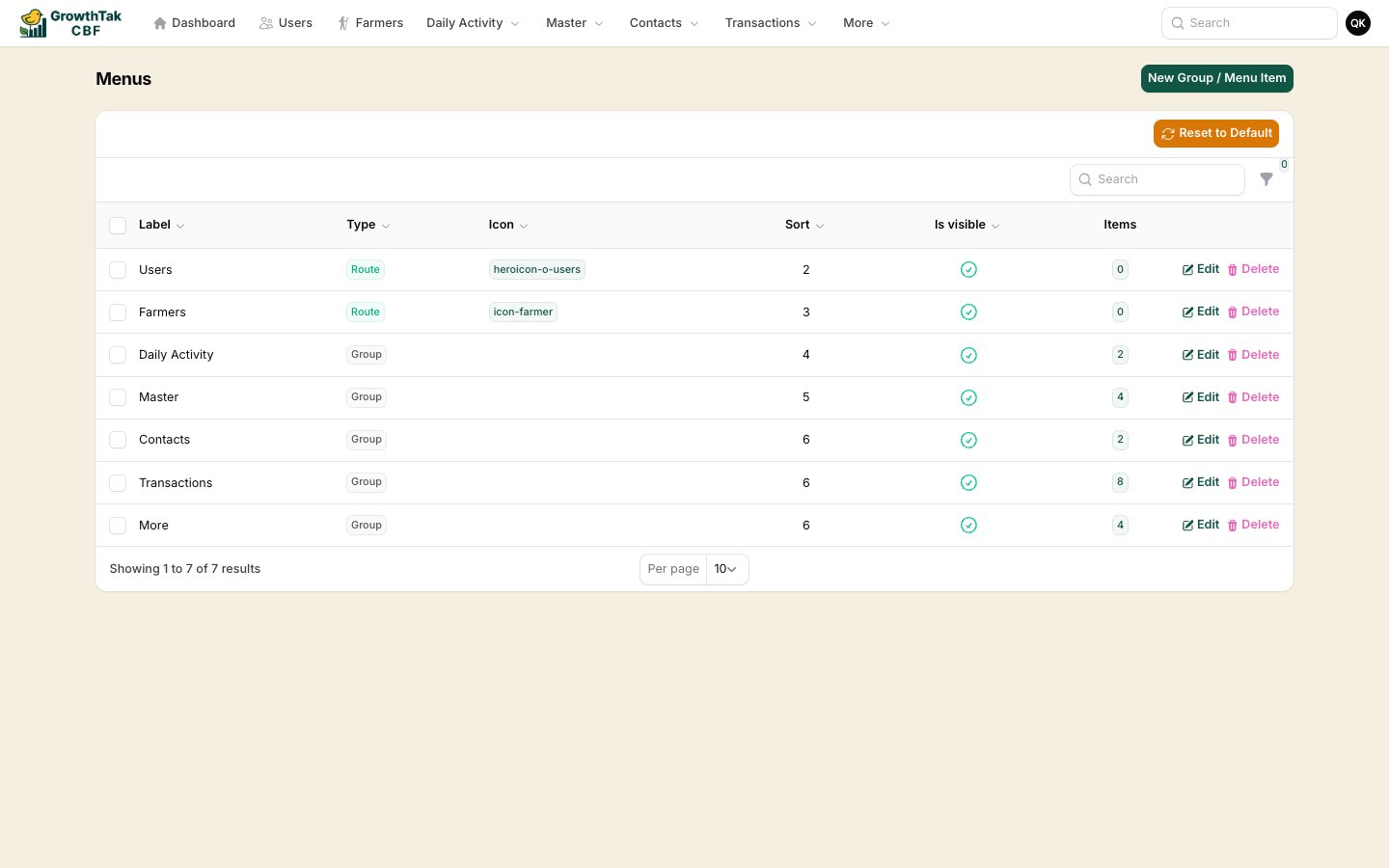
Task: Open the Daily Activity nav dropdown
Action: 473,23
